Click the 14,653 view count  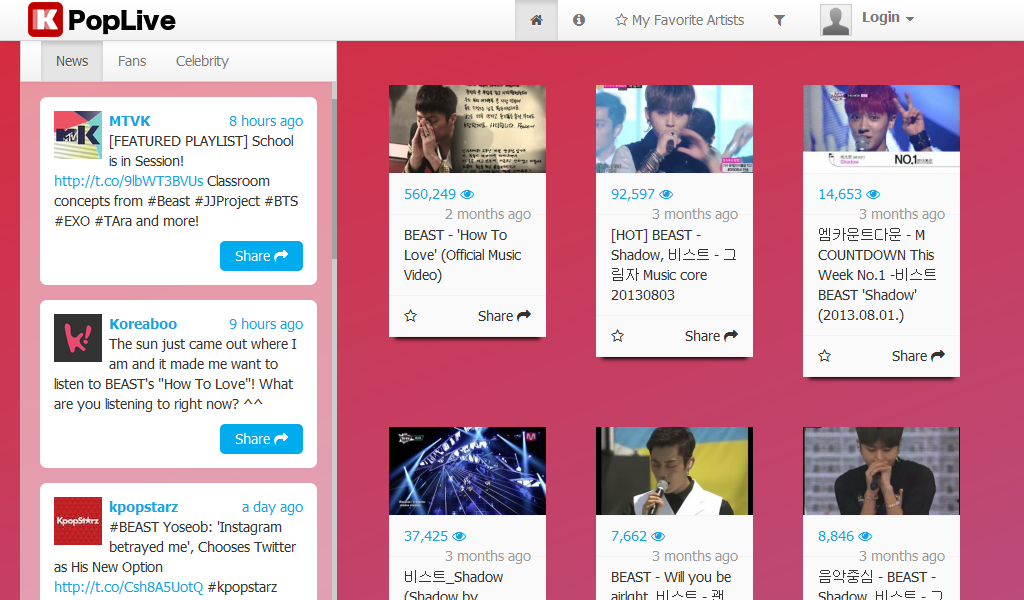click(x=840, y=194)
